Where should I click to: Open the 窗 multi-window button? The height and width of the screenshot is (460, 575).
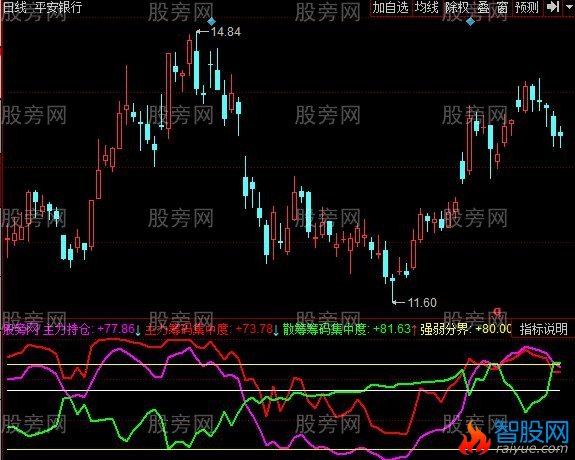[x=502, y=7]
